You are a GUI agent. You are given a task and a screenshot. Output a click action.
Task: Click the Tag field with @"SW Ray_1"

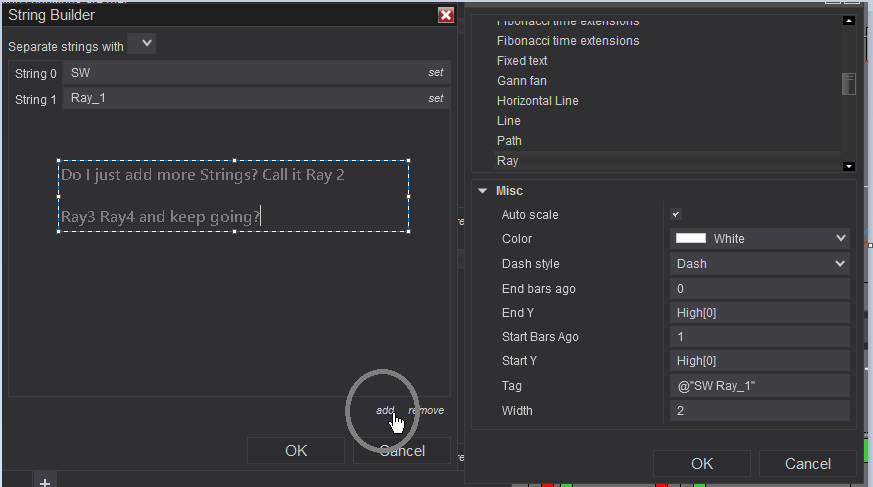(x=759, y=386)
